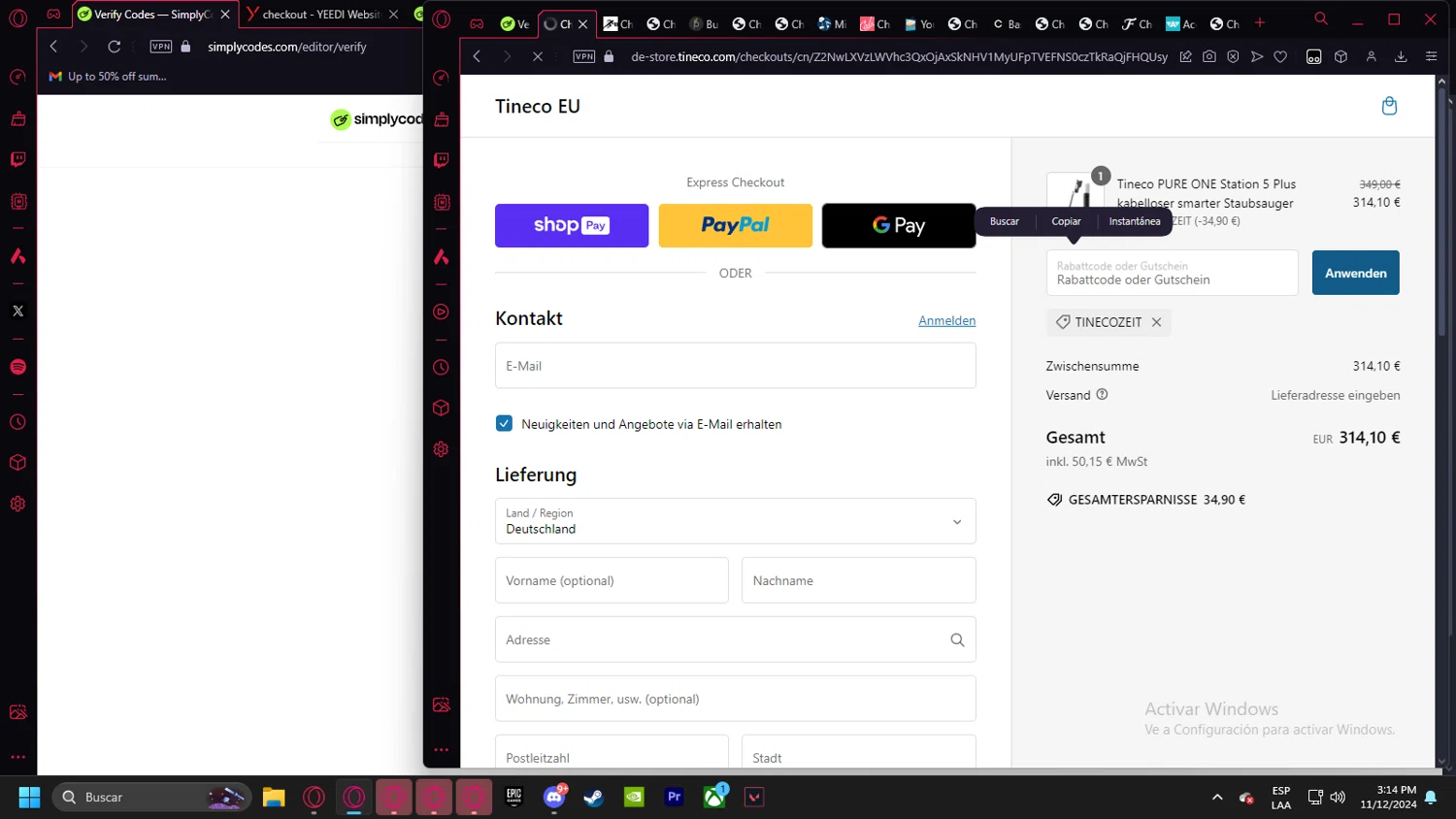Reload the simplycodes page in back window
The image size is (1456, 819).
tap(115, 47)
